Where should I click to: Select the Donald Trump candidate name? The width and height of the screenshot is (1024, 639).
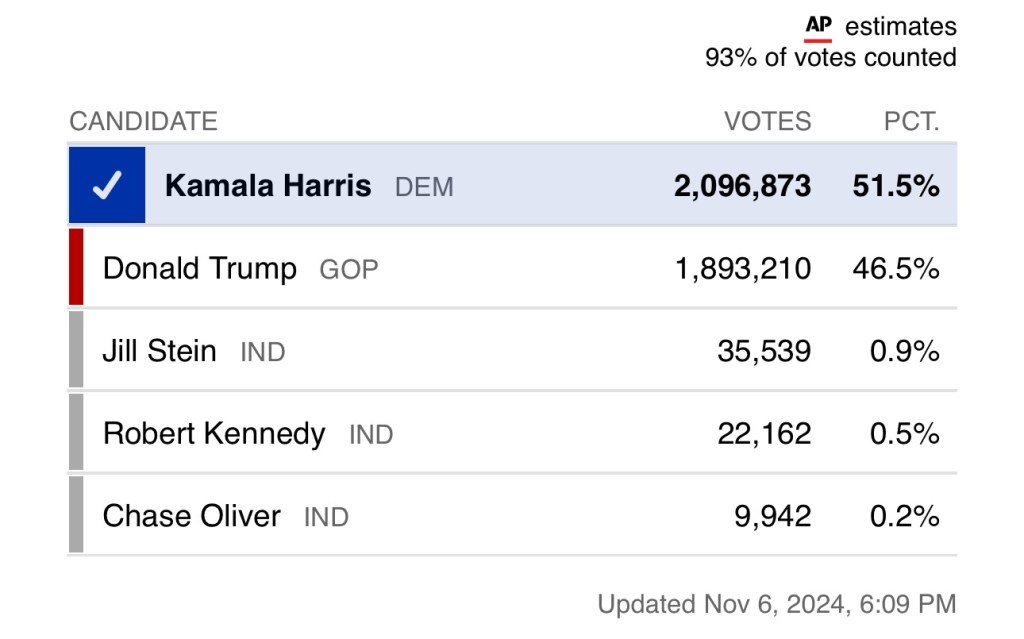pos(200,269)
